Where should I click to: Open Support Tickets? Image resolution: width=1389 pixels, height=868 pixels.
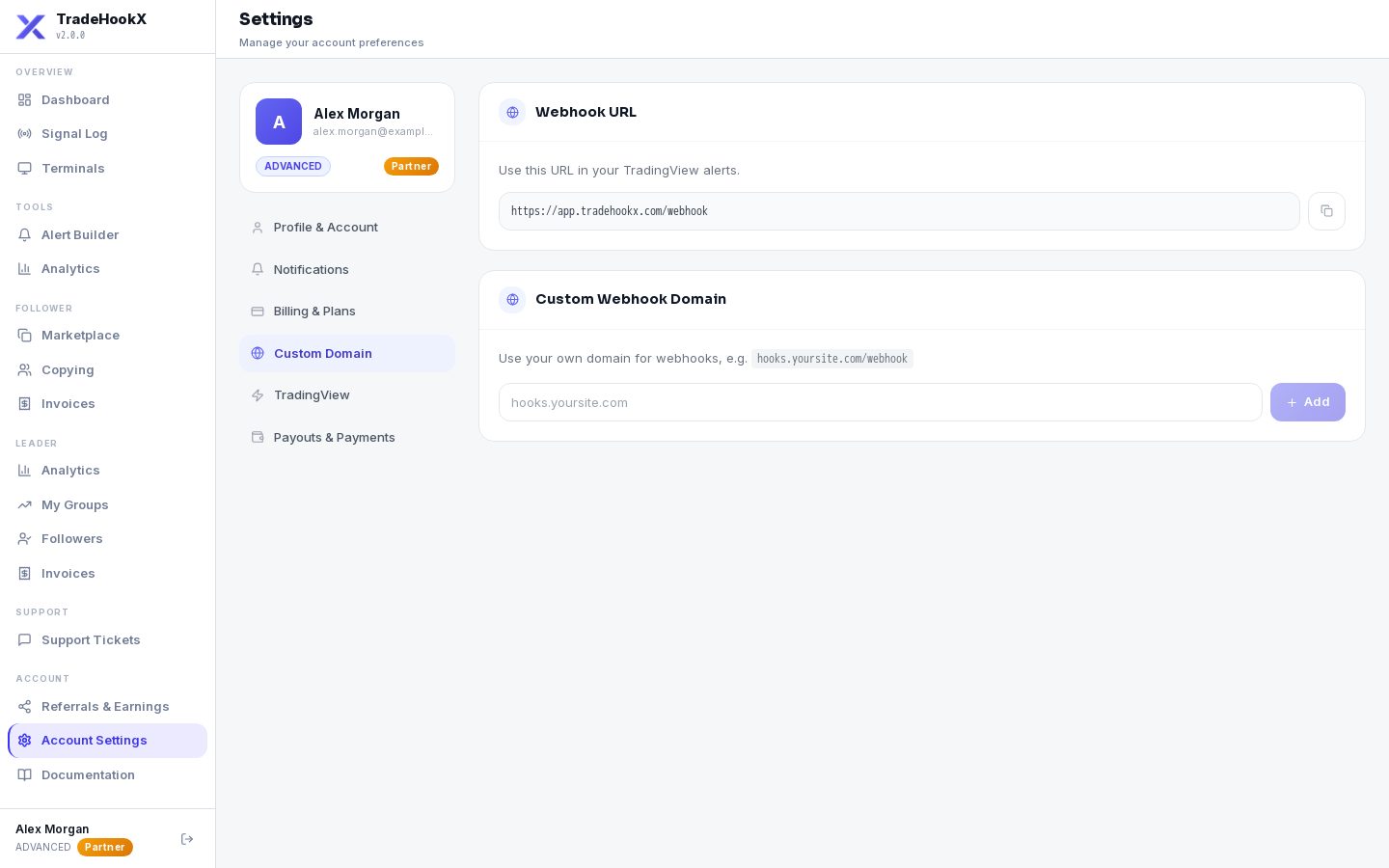click(107, 640)
